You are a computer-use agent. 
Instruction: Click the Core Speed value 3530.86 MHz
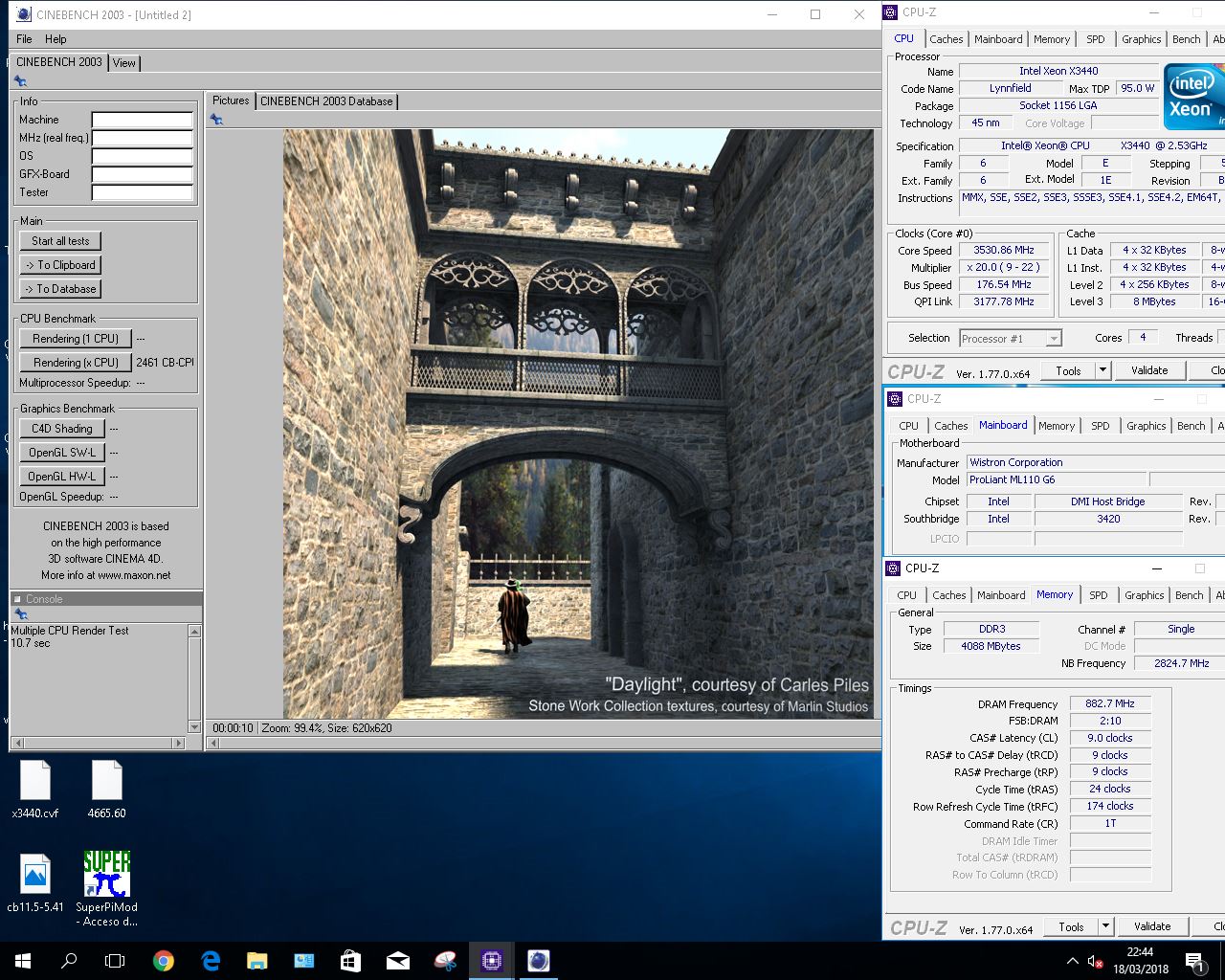1004,251
